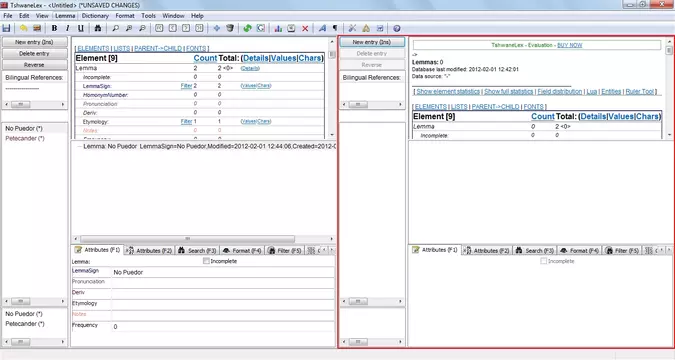
Task: Click the Save icon in the toolbar
Action: tap(6, 28)
